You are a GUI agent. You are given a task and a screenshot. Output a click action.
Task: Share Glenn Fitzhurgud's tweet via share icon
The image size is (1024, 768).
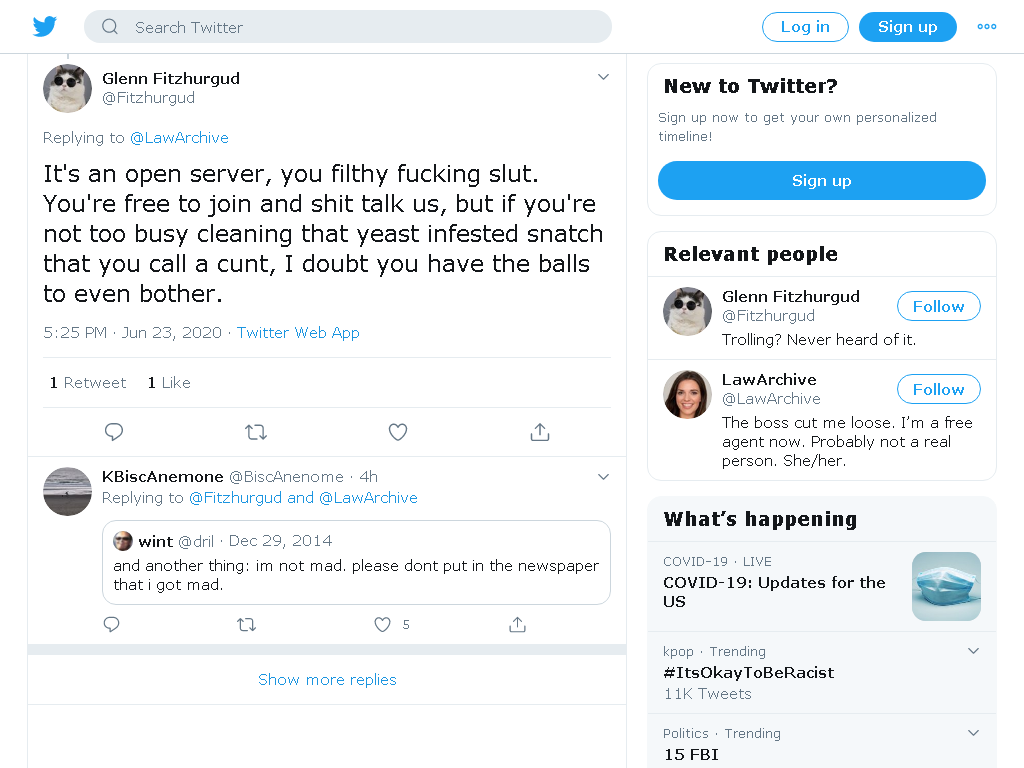(540, 432)
